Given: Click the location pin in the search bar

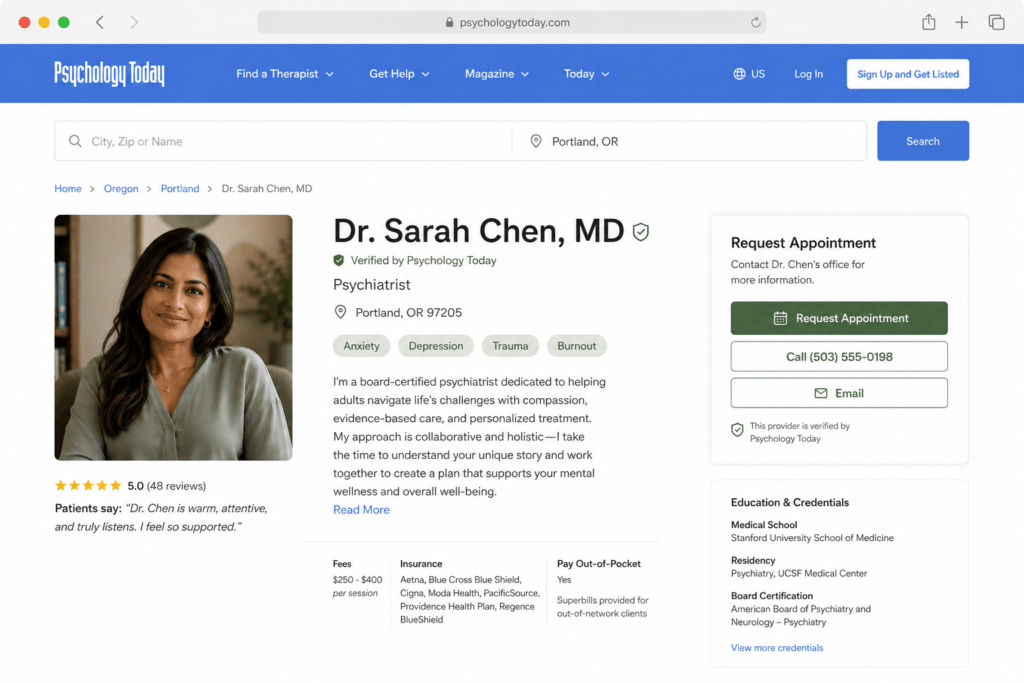Looking at the screenshot, I should click(x=536, y=141).
